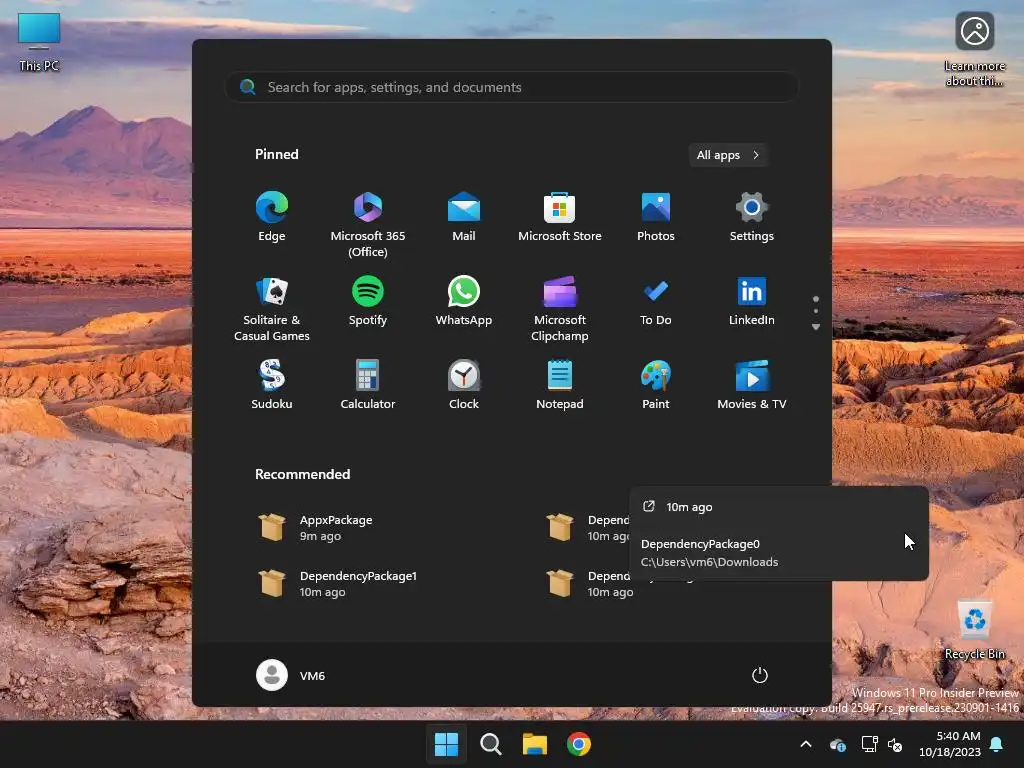Image resolution: width=1024 pixels, height=768 pixels.
Task: Click the Windows Start button on taskbar
Action: pos(447,744)
